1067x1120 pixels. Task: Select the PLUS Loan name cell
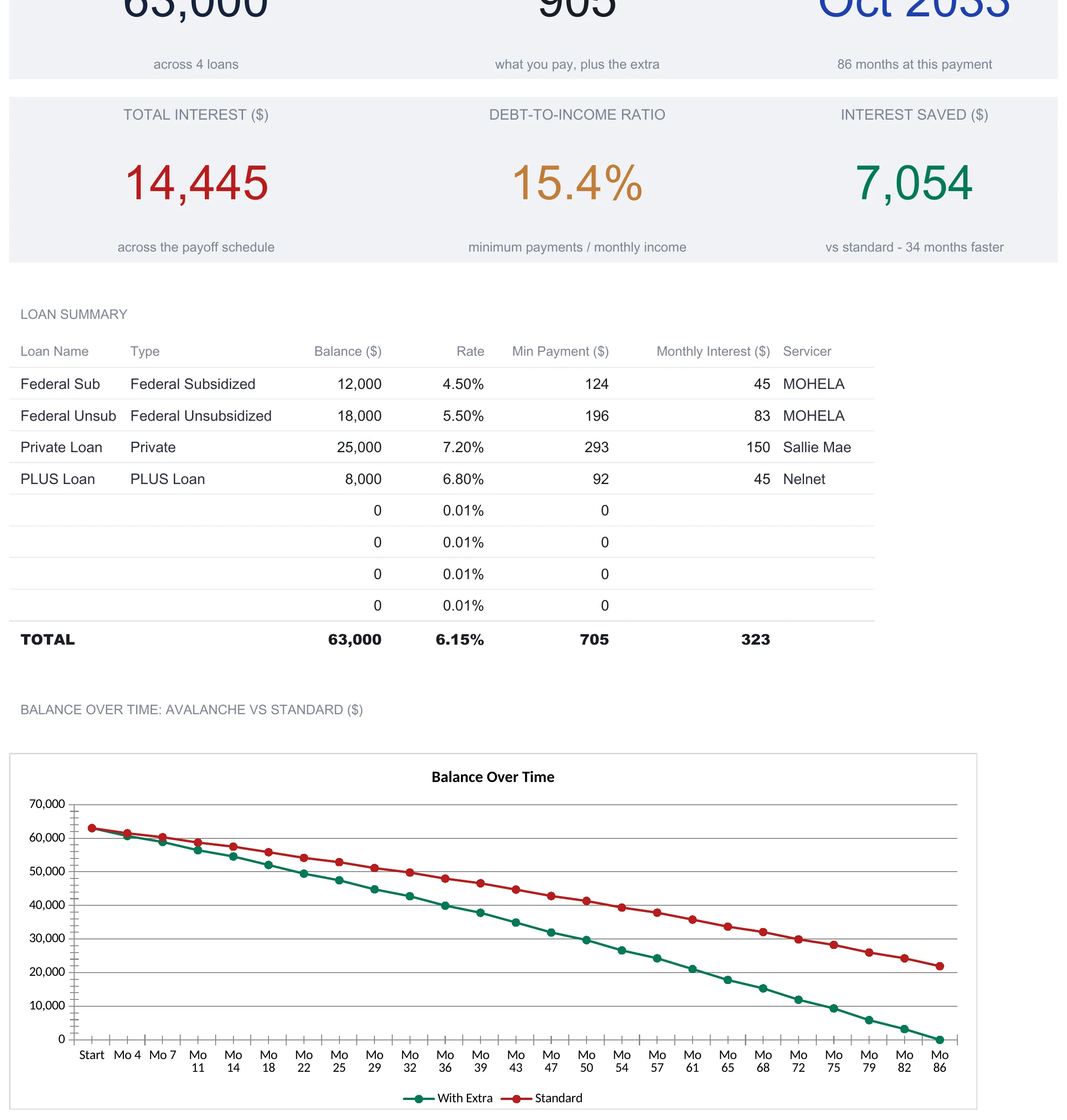pos(57,479)
